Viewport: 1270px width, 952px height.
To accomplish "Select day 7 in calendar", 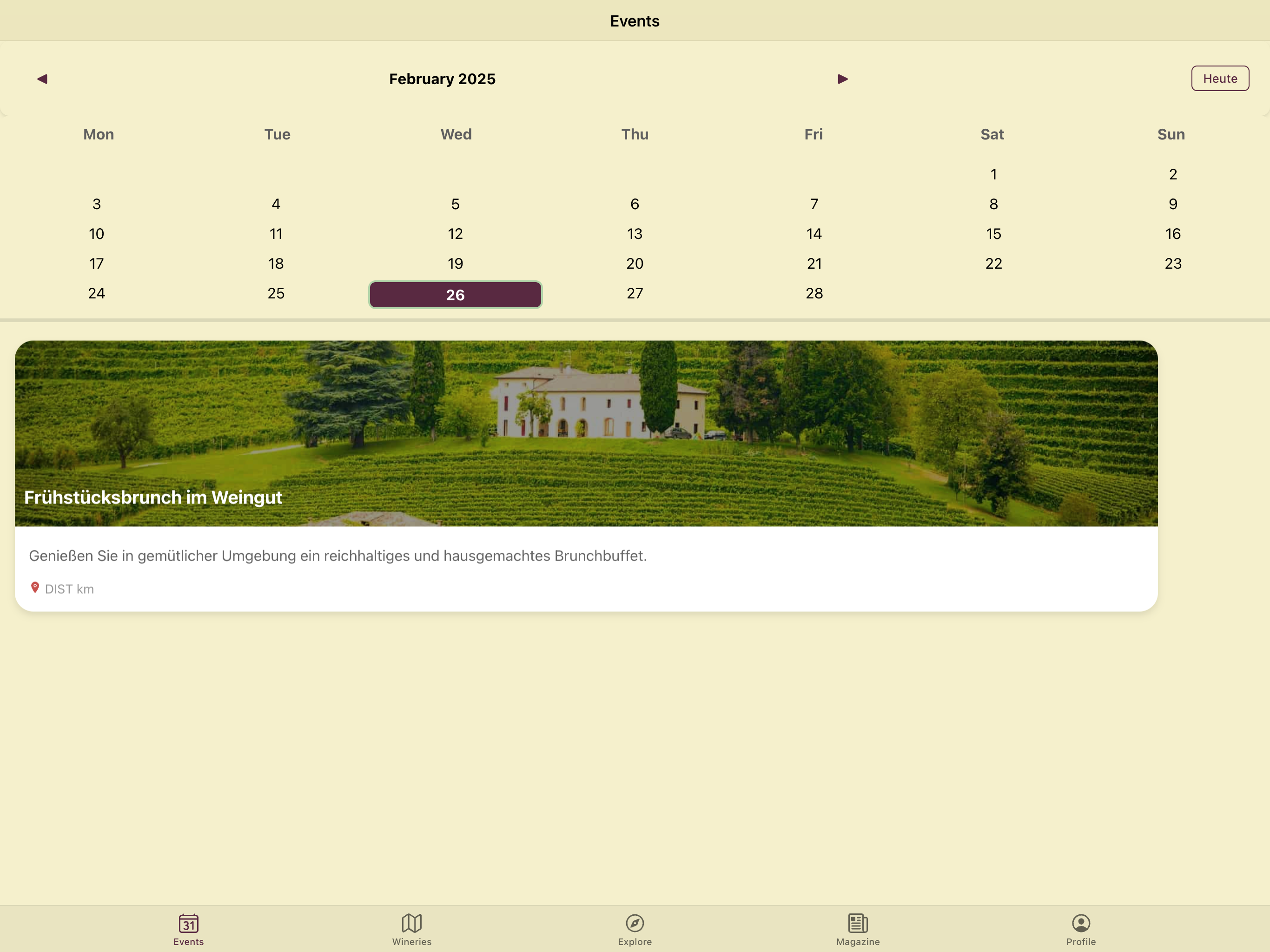I will [x=814, y=204].
